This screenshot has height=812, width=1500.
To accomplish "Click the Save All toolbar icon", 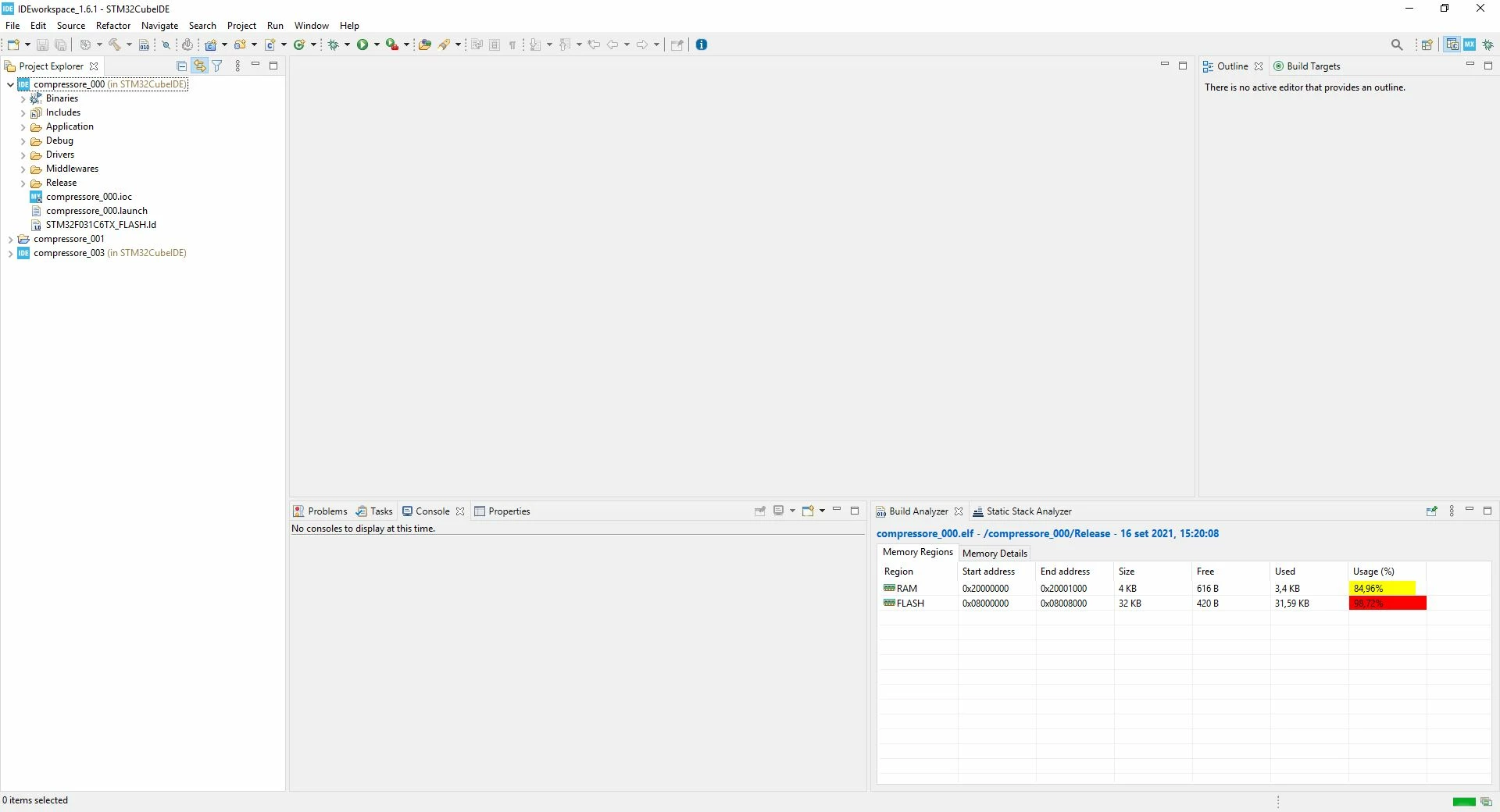I will click(60, 45).
